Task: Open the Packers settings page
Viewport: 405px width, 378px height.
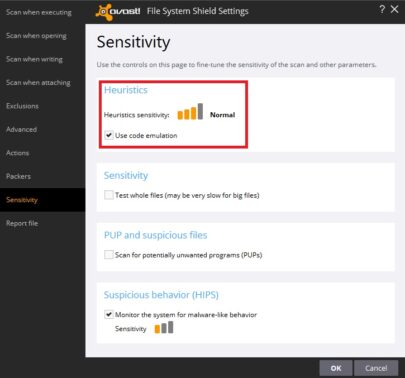Action: (x=18, y=176)
